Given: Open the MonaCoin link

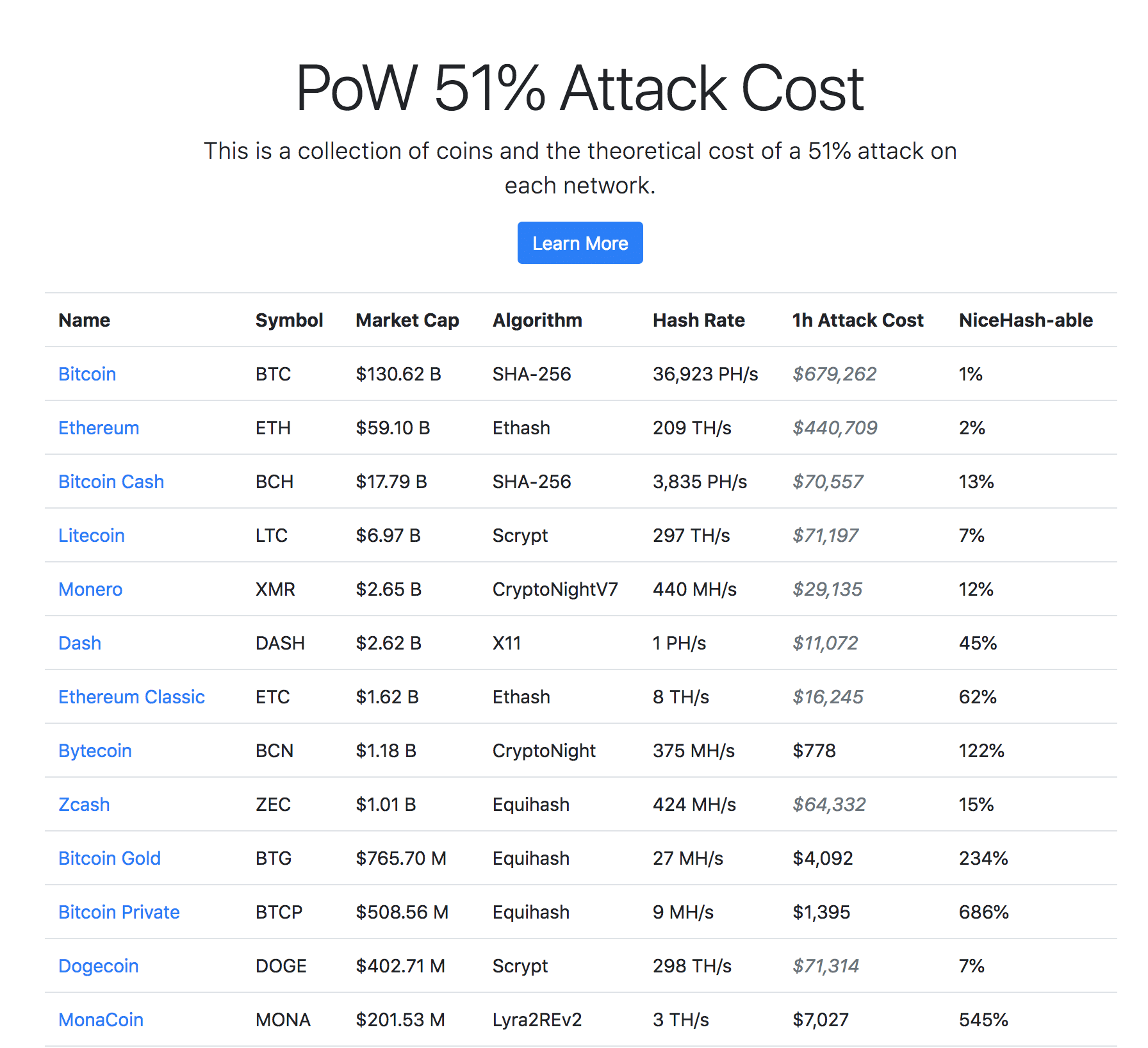Looking at the screenshot, I should point(101,1020).
